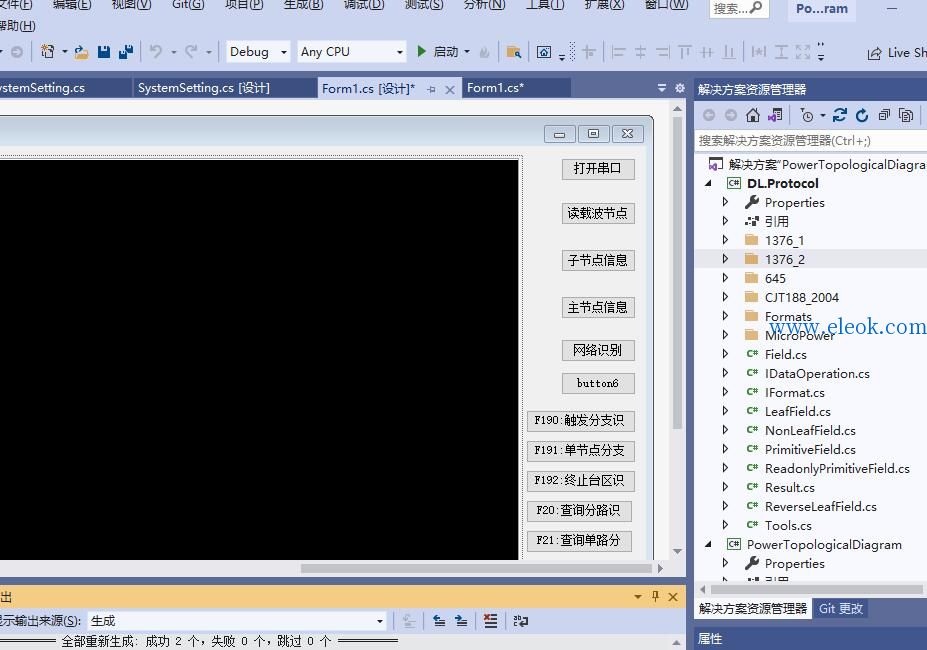Click the Open File folder icon
The height and width of the screenshot is (650, 927).
[82, 52]
